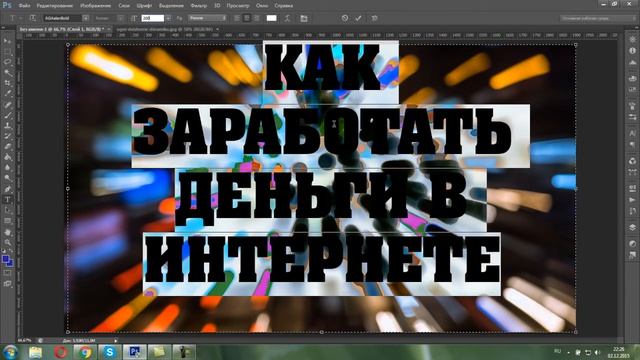Click the Photoshop taskbar button
640x360 pixels.
[134, 352]
